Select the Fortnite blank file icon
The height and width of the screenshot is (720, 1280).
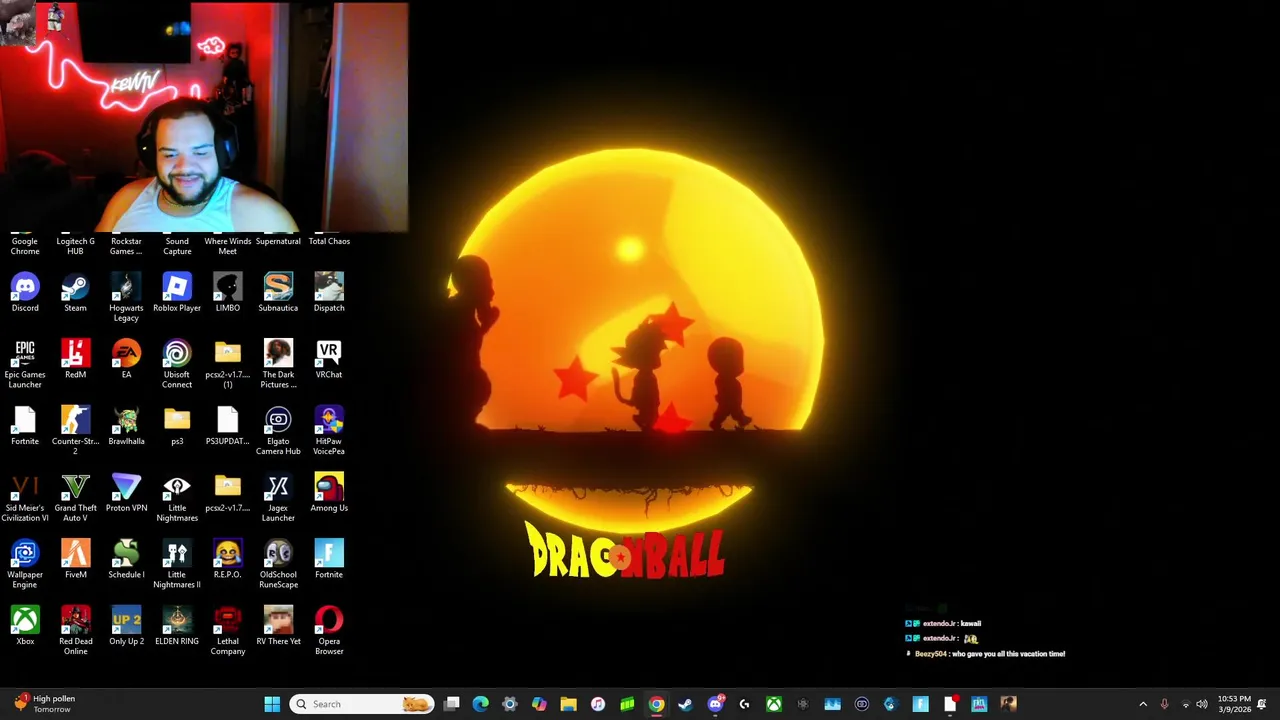tap(25, 426)
